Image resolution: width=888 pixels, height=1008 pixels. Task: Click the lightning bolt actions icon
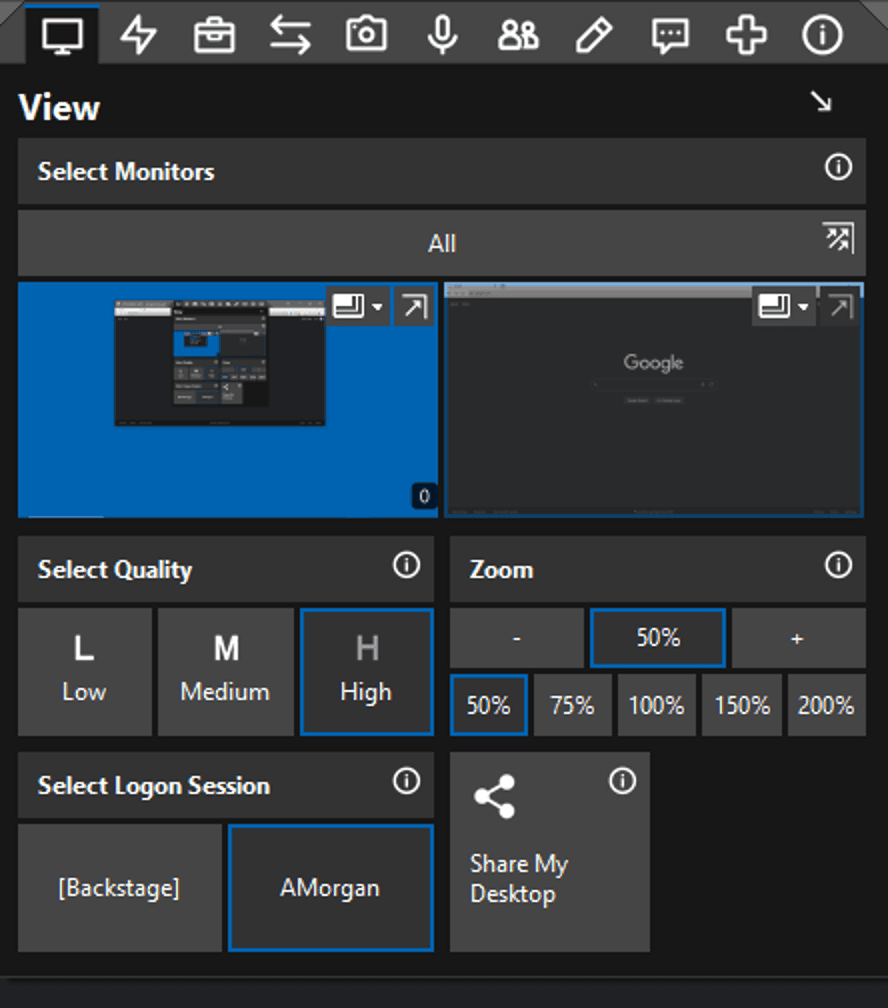tap(140, 35)
